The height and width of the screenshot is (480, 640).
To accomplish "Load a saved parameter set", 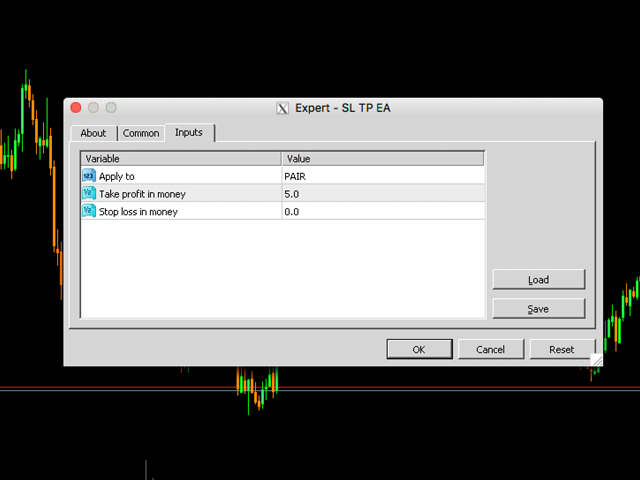I will (x=539, y=280).
